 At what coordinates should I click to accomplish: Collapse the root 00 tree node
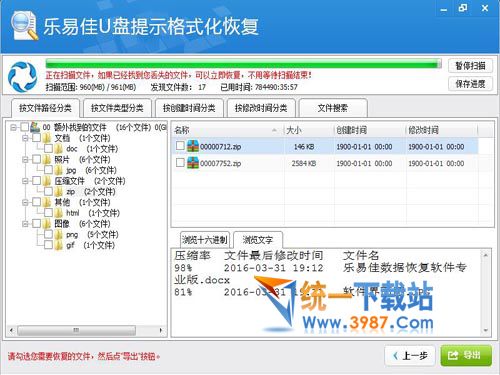click(x=13, y=127)
